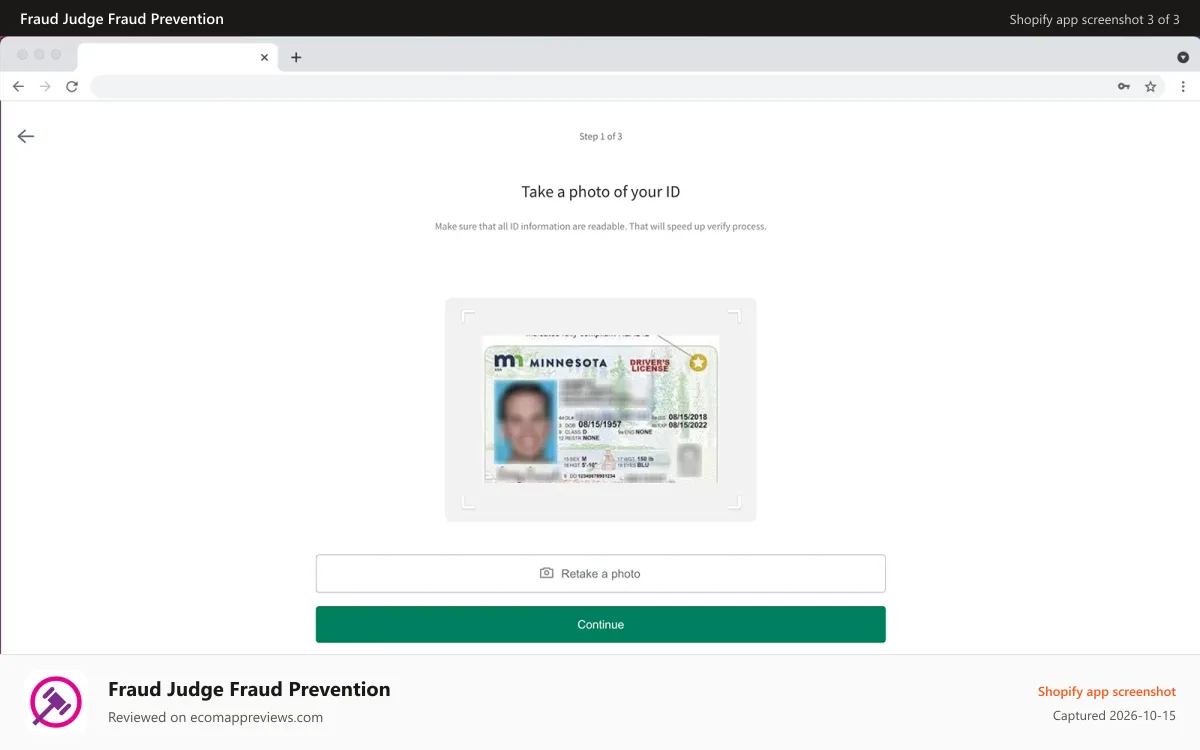Click the captured Minnesota driver's license photo

(600, 409)
